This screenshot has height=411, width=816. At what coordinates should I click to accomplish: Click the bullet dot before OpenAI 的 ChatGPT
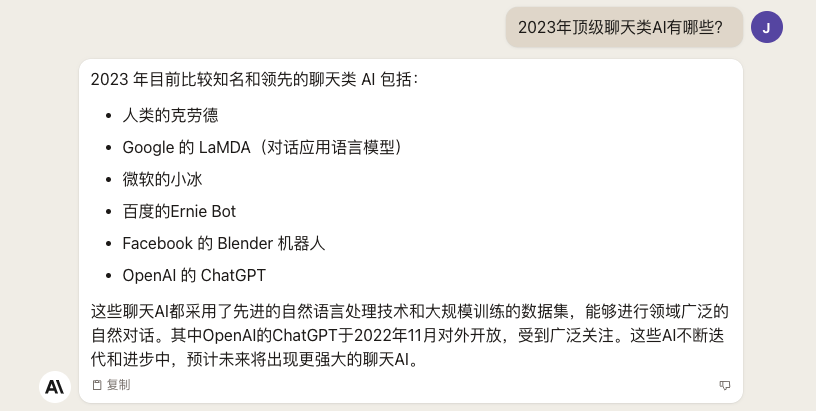click(x=108, y=276)
